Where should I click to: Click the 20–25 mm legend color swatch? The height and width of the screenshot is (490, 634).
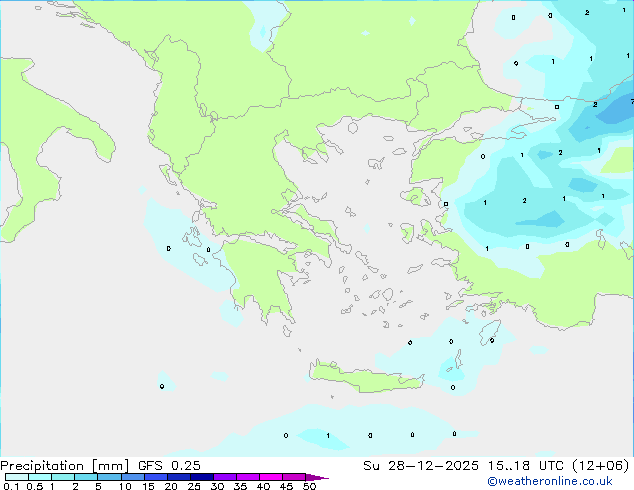tap(179, 477)
